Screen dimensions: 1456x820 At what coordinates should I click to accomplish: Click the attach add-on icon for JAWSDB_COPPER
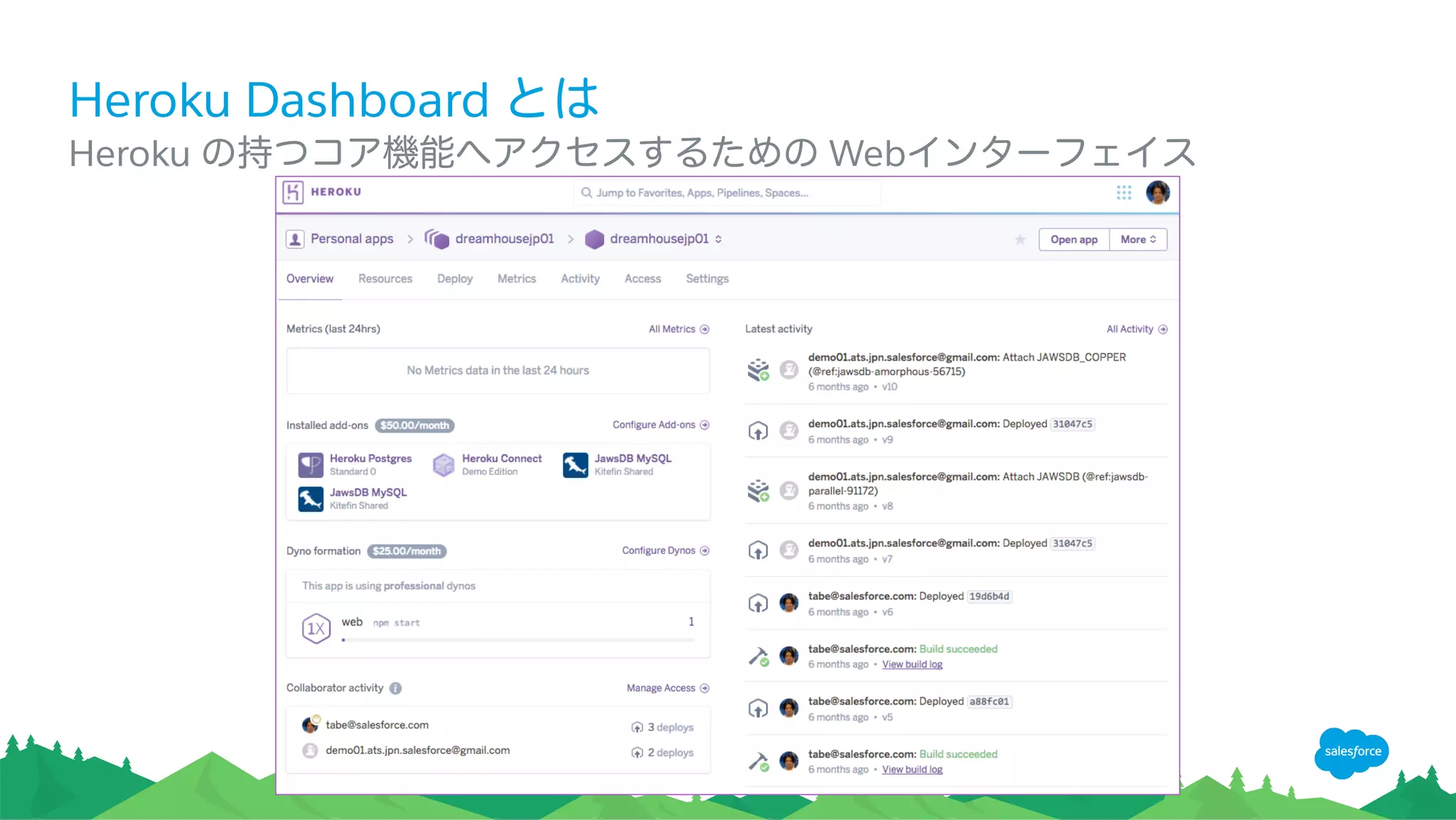759,370
